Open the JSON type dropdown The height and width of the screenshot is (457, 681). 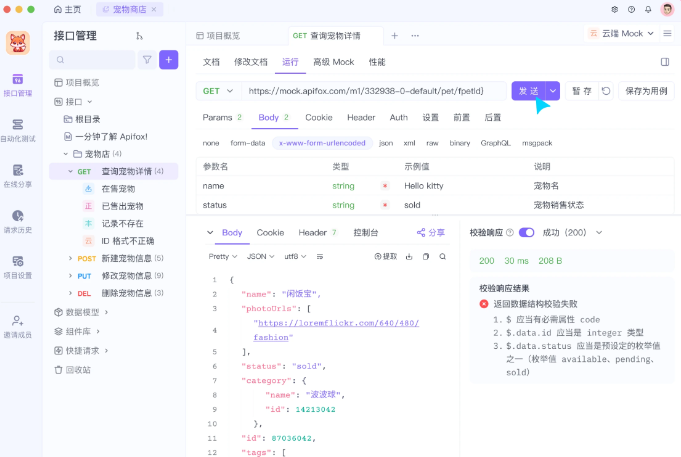click(261, 257)
